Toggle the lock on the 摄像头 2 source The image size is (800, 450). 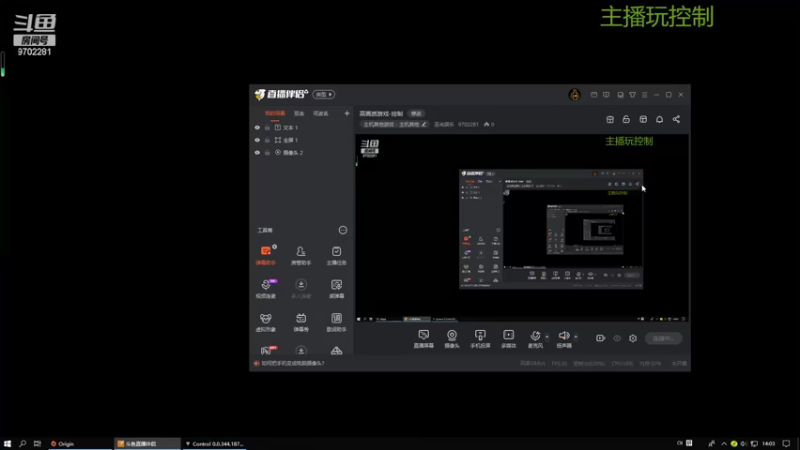(267, 153)
